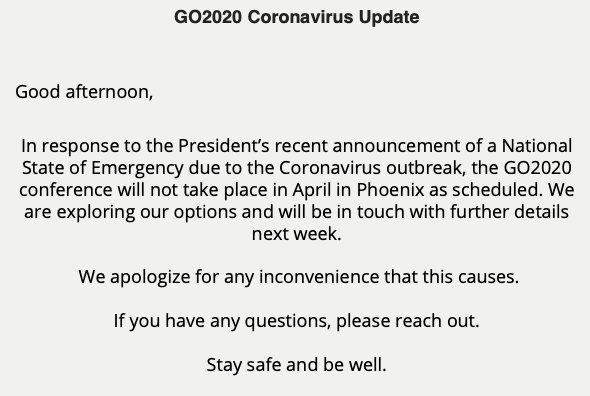Screen dimensions: 590x396
Task: Click the words please reach out
Action: click(x=408, y=321)
